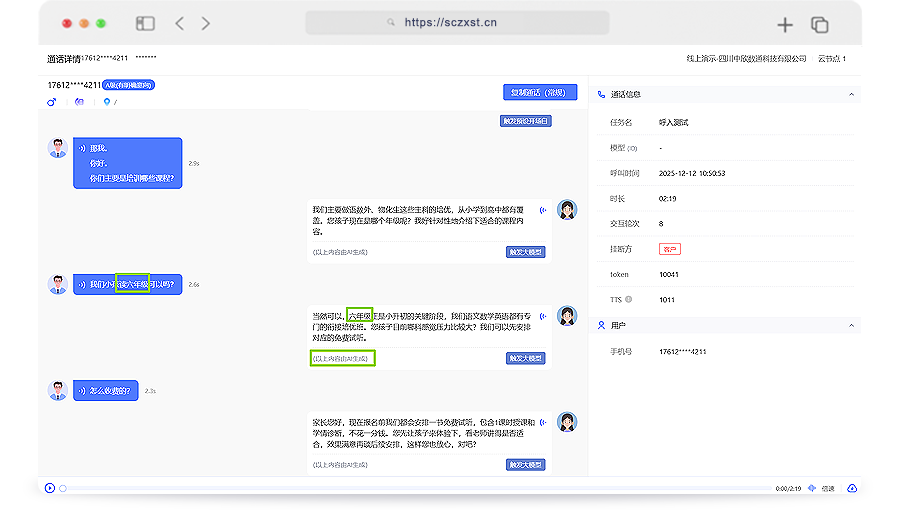901x522 pixels.
Task: Collapse the 通话信息 section
Action: [851, 94]
